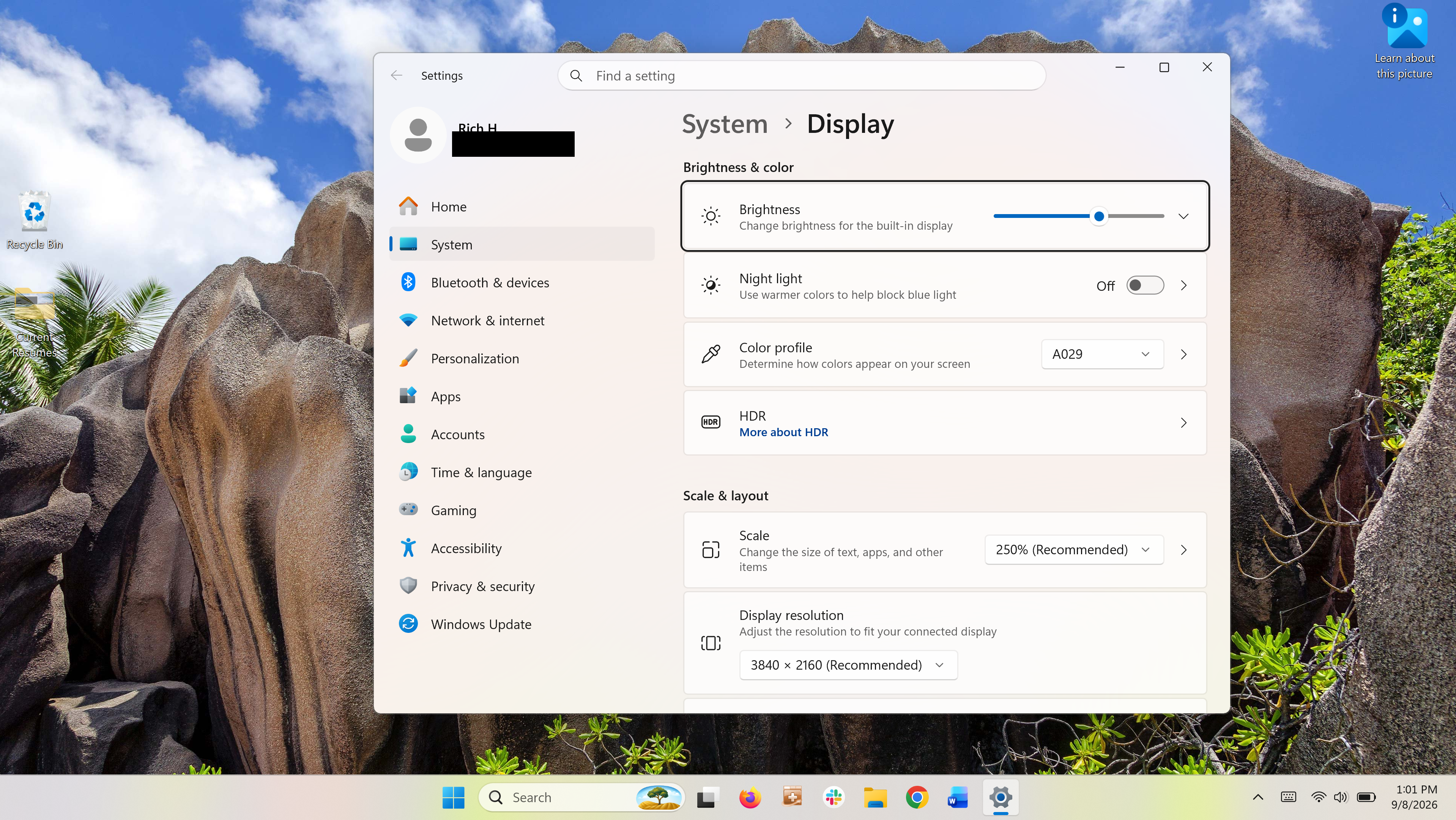Open Personalization settings

coord(522,358)
